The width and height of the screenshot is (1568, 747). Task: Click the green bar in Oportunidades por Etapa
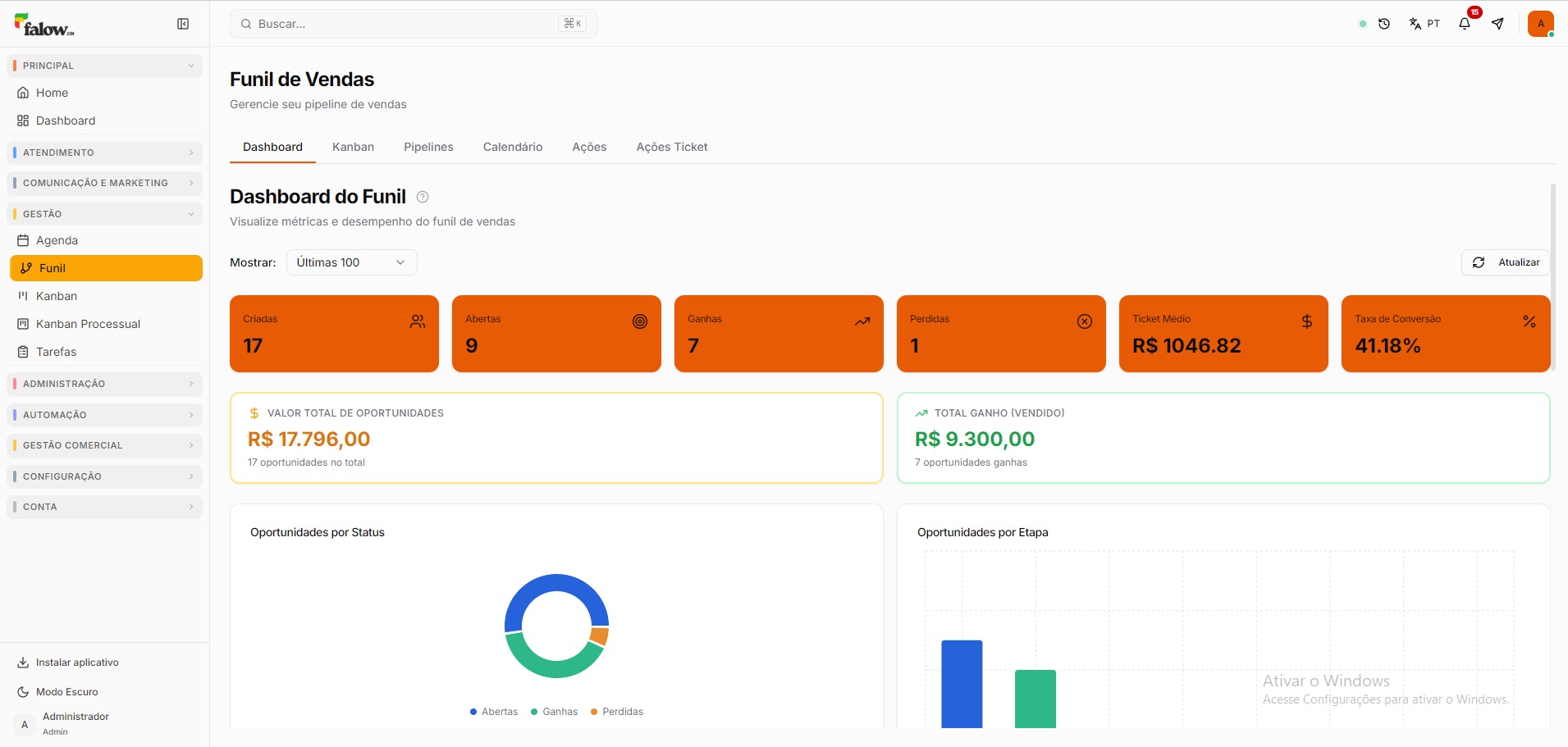coord(1035,699)
